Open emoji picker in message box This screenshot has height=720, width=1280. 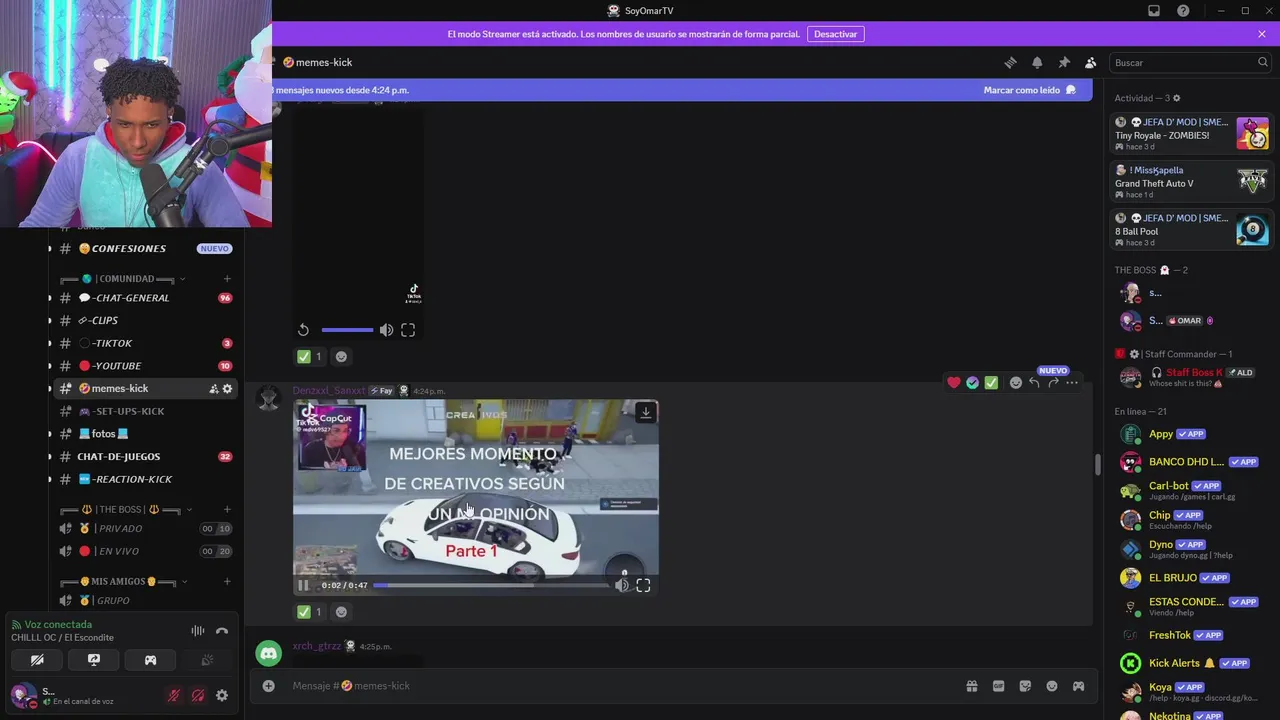tap(1052, 686)
